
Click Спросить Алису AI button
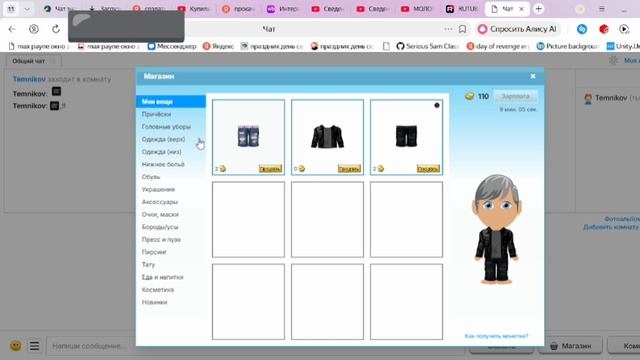click(x=517, y=29)
